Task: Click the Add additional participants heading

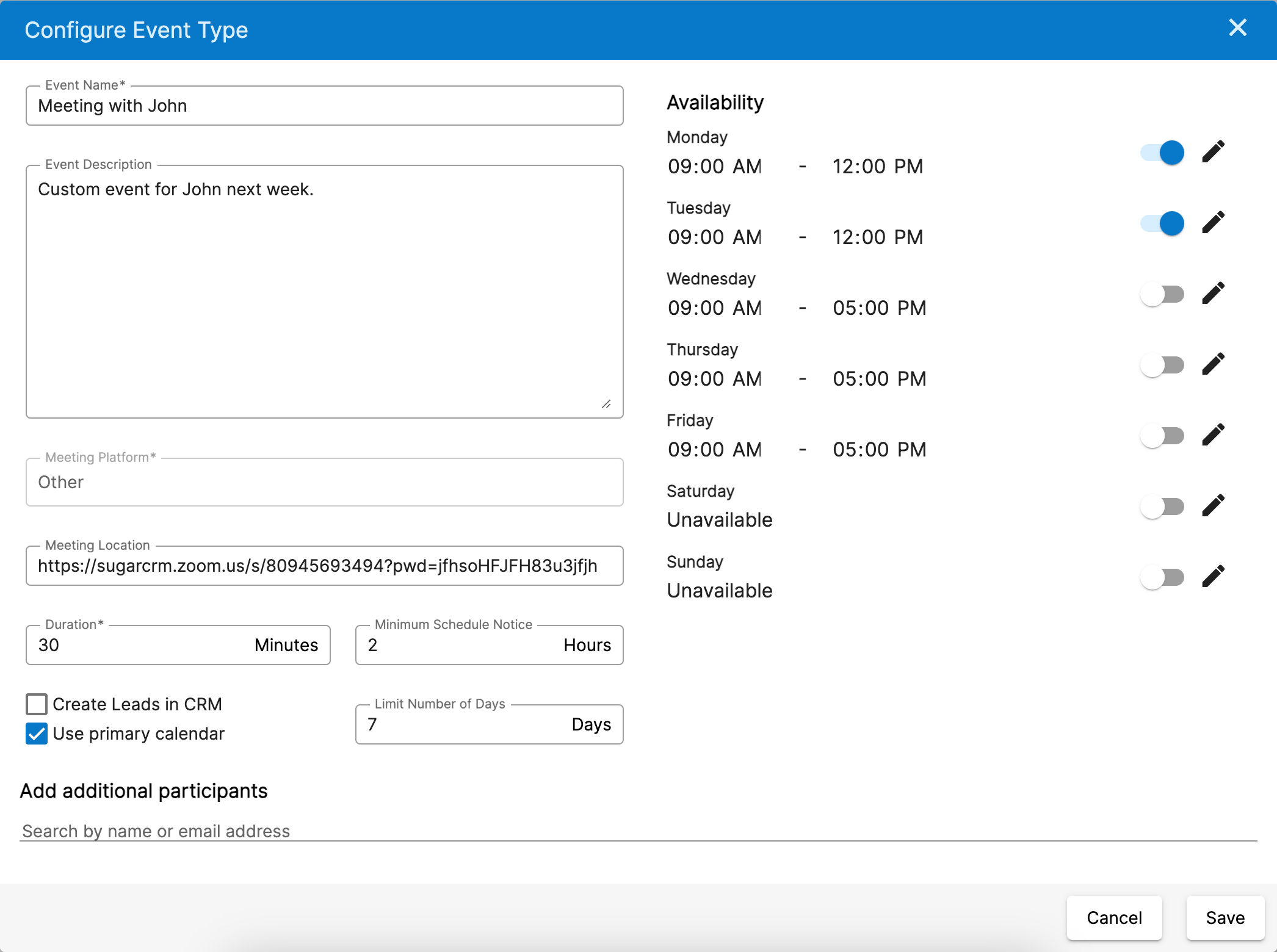Action: [x=144, y=791]
